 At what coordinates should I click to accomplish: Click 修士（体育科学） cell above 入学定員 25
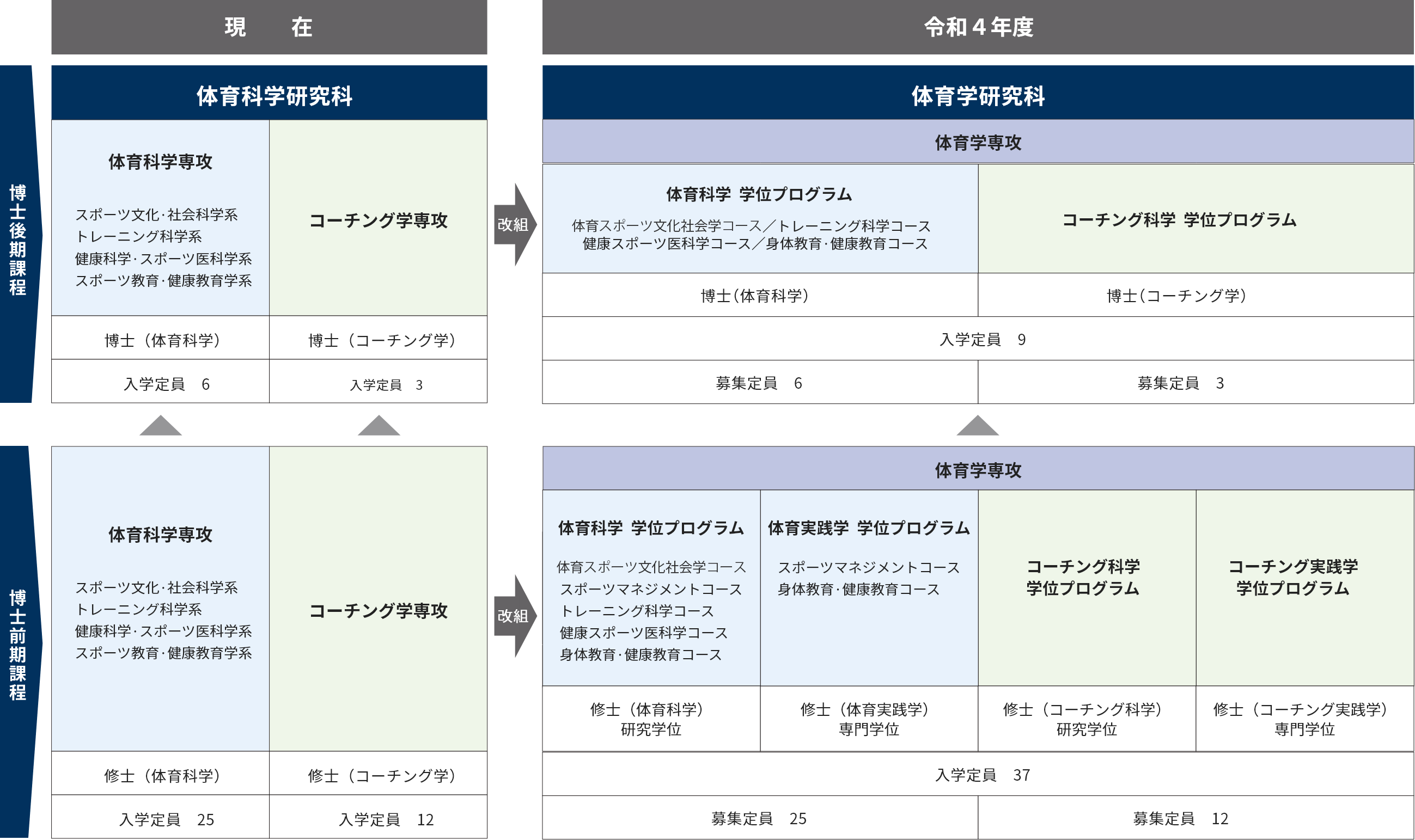coord(160,773)
